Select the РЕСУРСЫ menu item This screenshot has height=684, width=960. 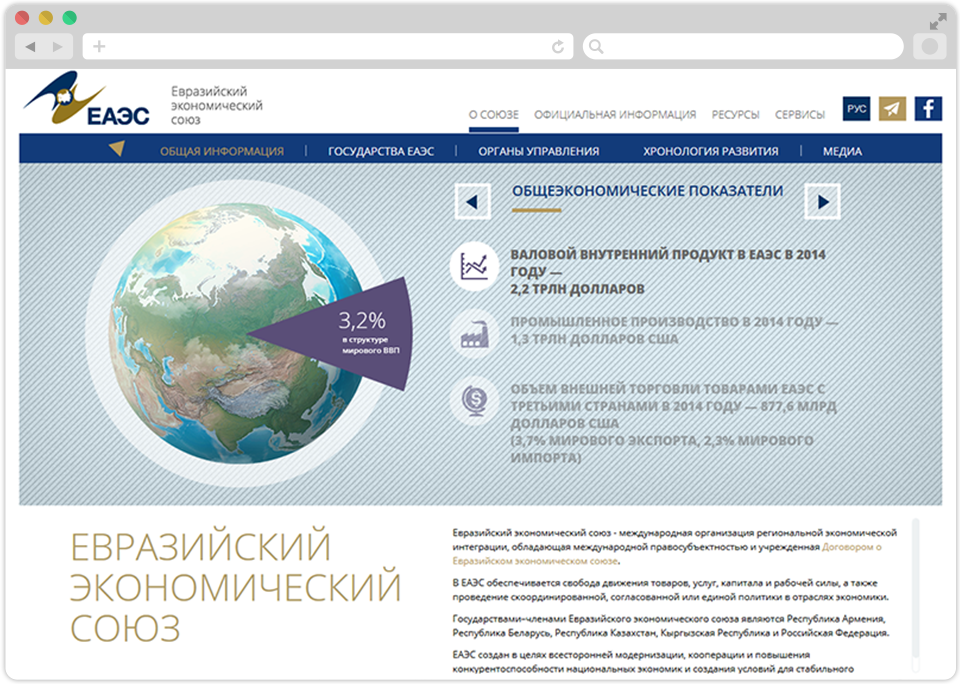pyautogui.click(x=735, y=114)
